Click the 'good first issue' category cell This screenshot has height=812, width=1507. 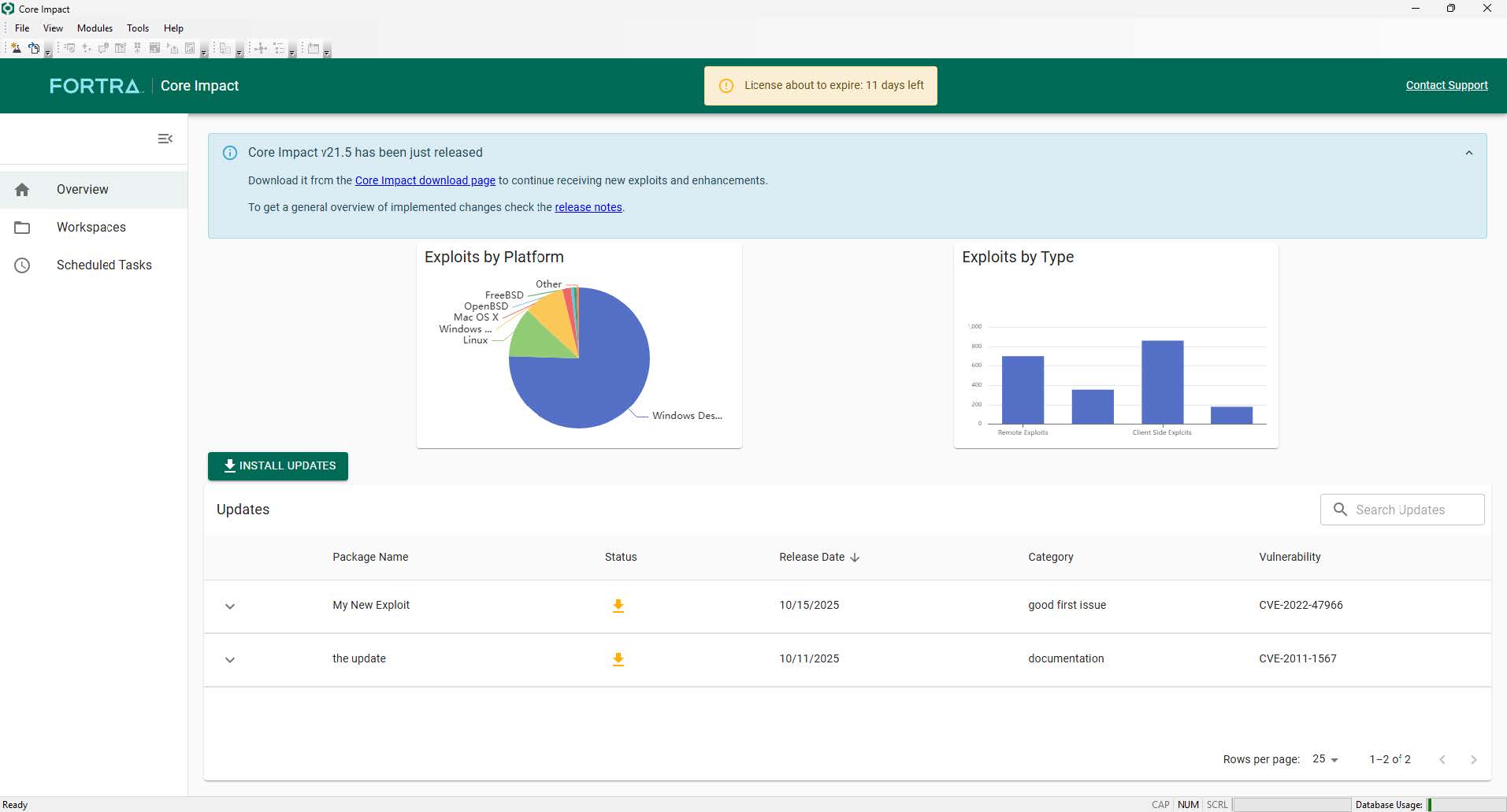1067,606
